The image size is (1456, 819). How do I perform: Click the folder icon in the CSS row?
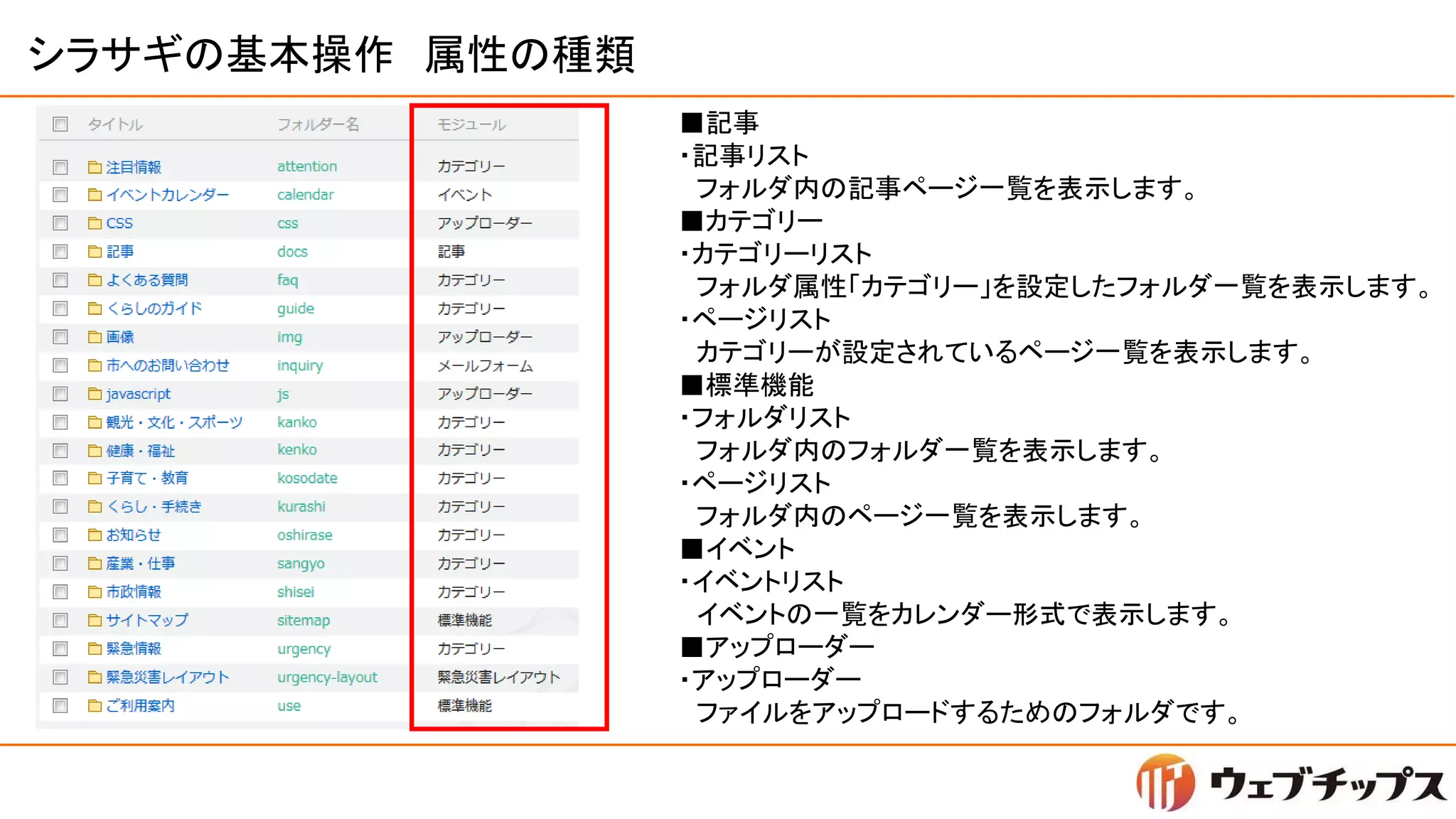[95, 223]
